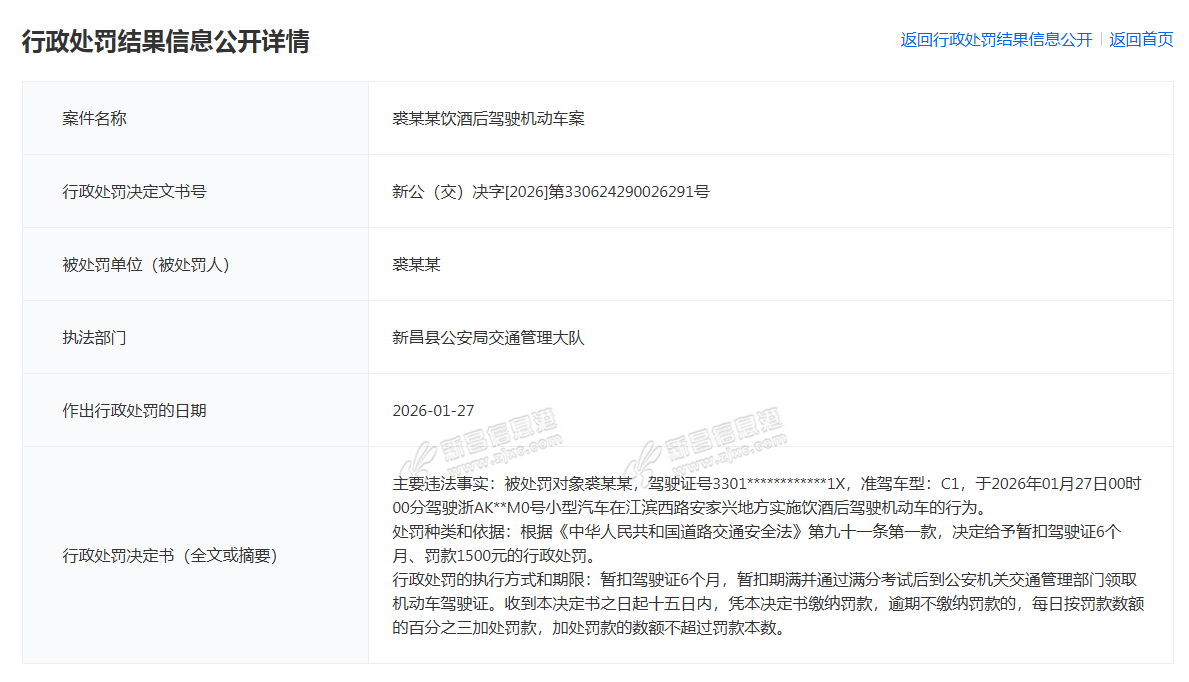Click the case name 裘某某饮酒后驾驶机动车案
Viewport: 1189px width, 682px height.
(x=488, y=118)
